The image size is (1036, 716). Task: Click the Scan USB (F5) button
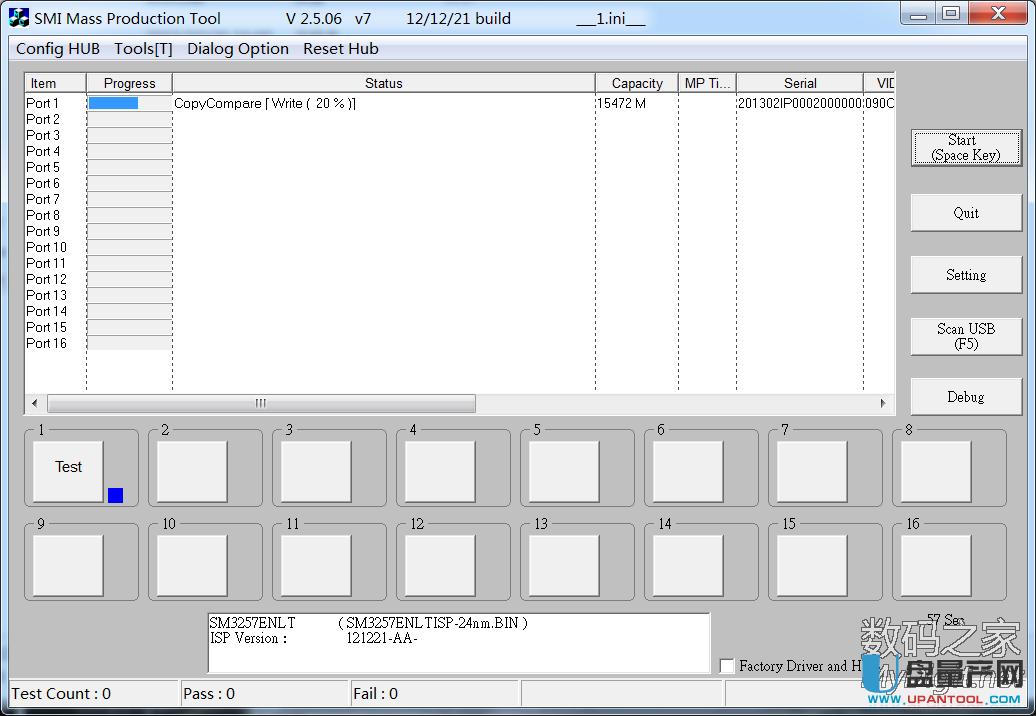(x=966, y=336)
